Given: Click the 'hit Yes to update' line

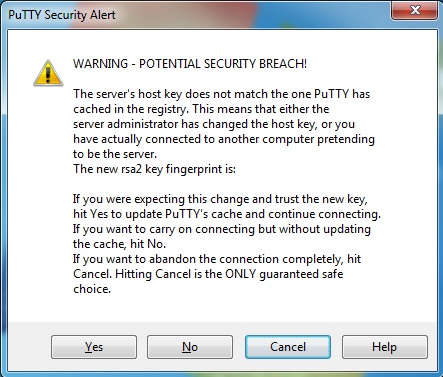Looking at the screenshot, I should [x=227, y=214].
